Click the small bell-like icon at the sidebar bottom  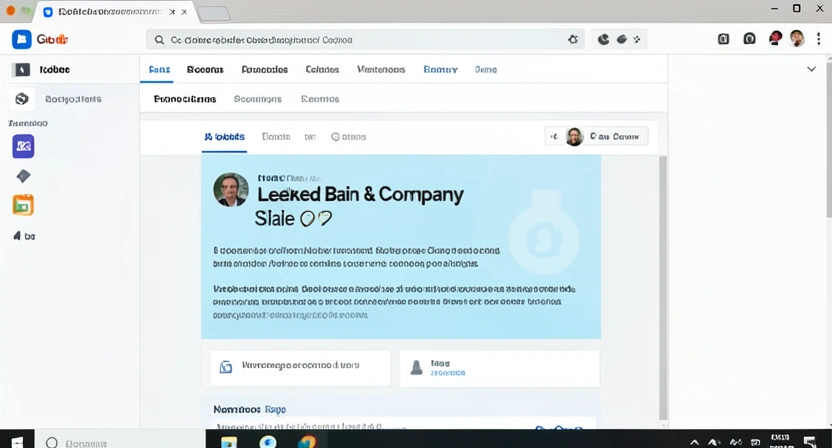(x=18, y=236)
